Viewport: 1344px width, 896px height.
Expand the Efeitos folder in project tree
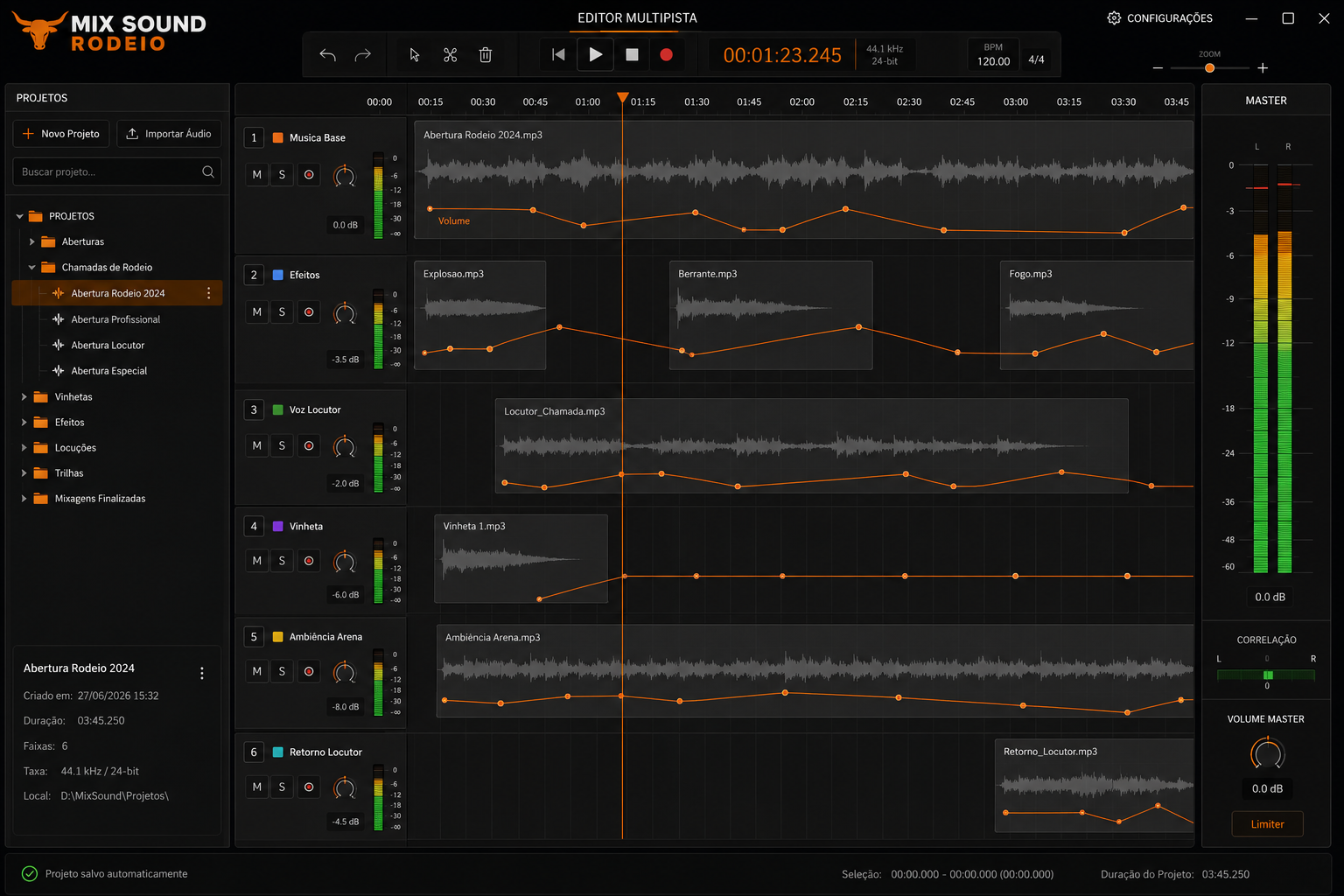pyautogui.click(x=24, y=423)
